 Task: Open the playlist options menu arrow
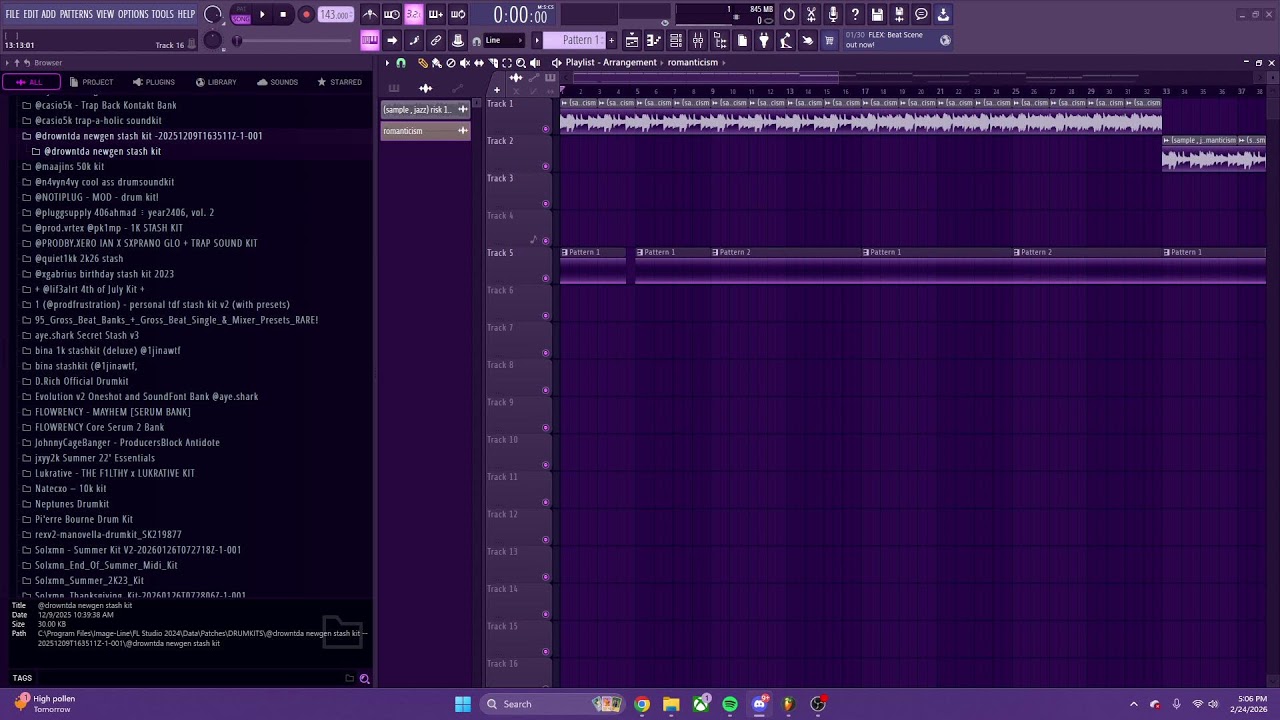coord(388,63)
